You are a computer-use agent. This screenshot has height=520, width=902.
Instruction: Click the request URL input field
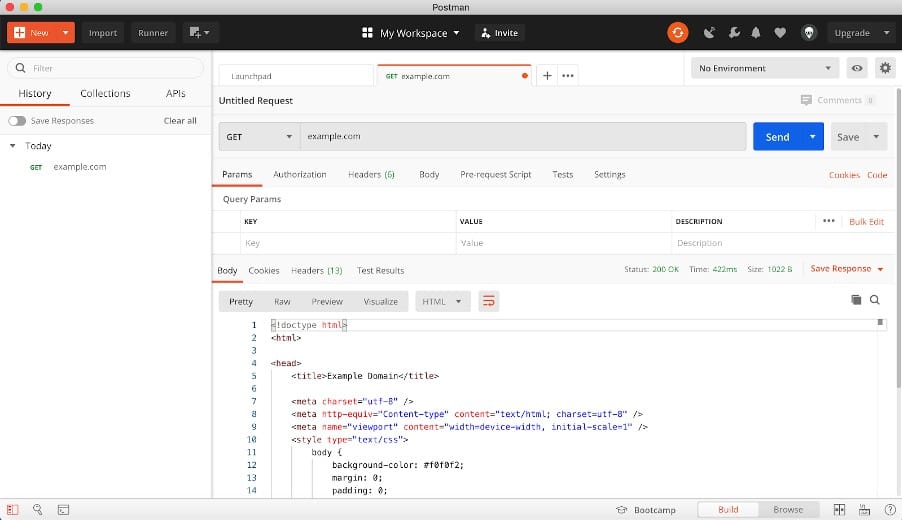click(523, 136)
